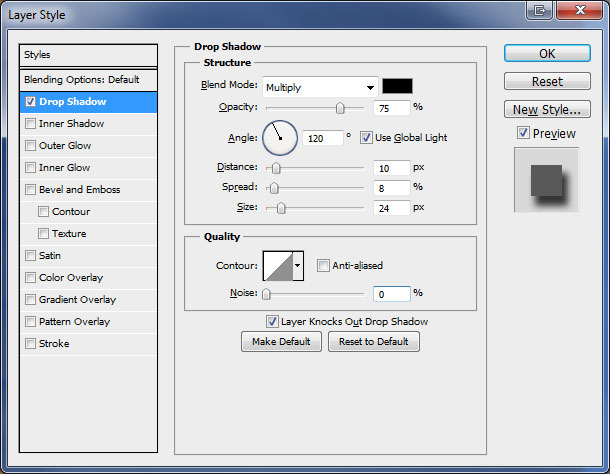Enable the Outer Glow checkbox
Image resolution: width=610 pixels, height=474 pixels.
30,146
